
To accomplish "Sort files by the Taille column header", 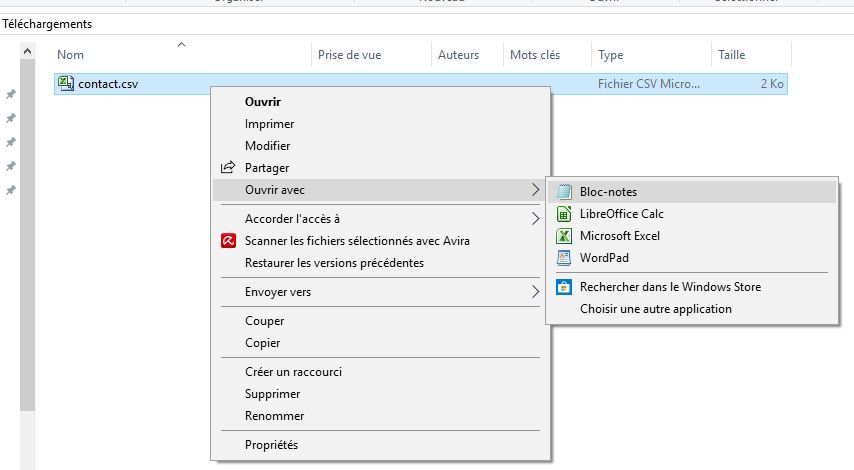I will [731, 55].
